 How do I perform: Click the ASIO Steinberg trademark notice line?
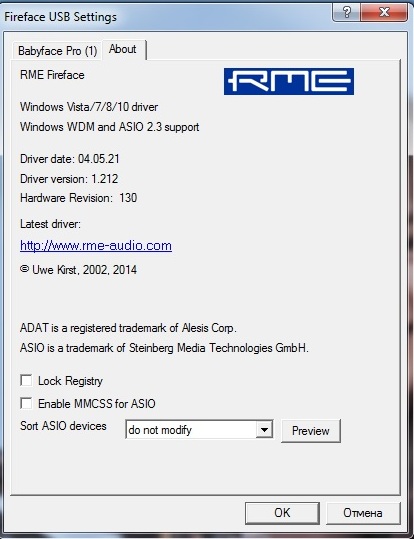point(164,348)
